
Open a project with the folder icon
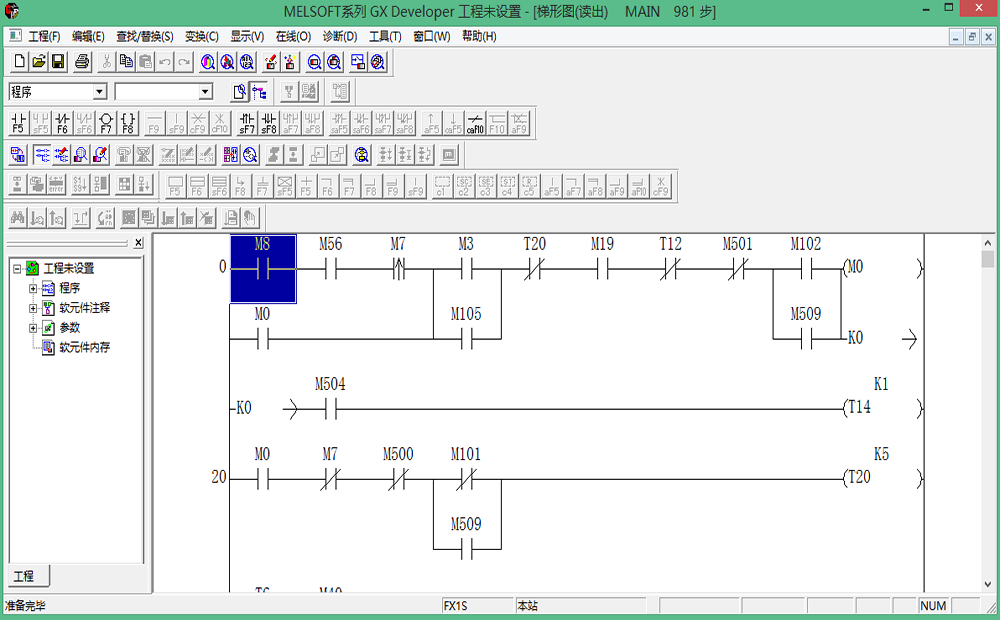coord(39,62)
